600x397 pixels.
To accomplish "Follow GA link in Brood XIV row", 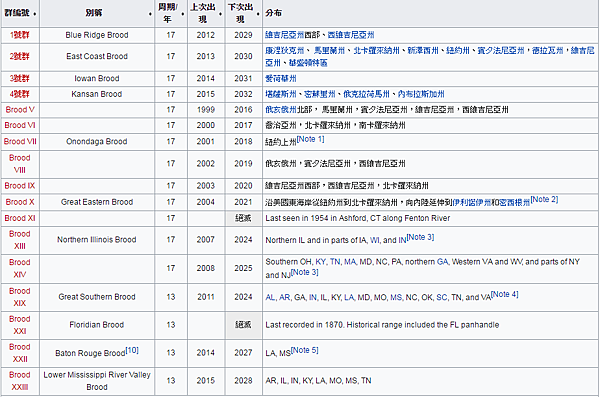I will point(442,262).
